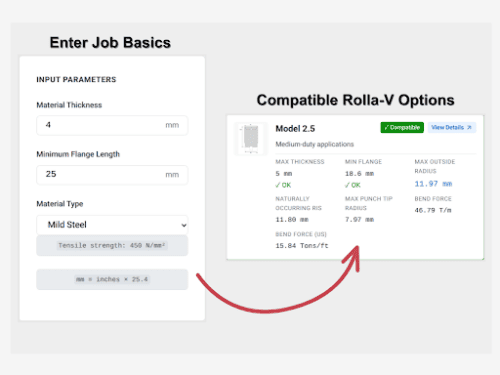Click the Max Thickness value 5 mm

[284, 174]
